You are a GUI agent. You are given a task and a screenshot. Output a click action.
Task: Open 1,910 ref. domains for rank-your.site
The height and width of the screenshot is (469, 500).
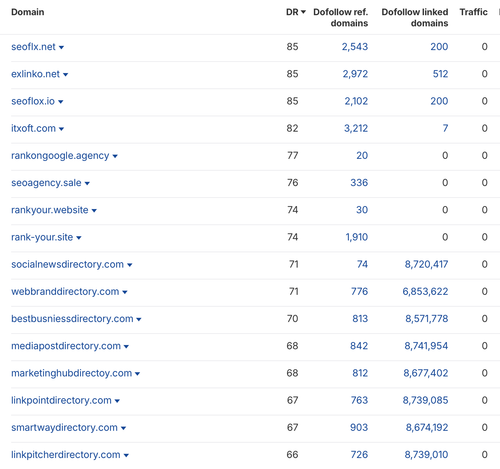tap(357, 237)
